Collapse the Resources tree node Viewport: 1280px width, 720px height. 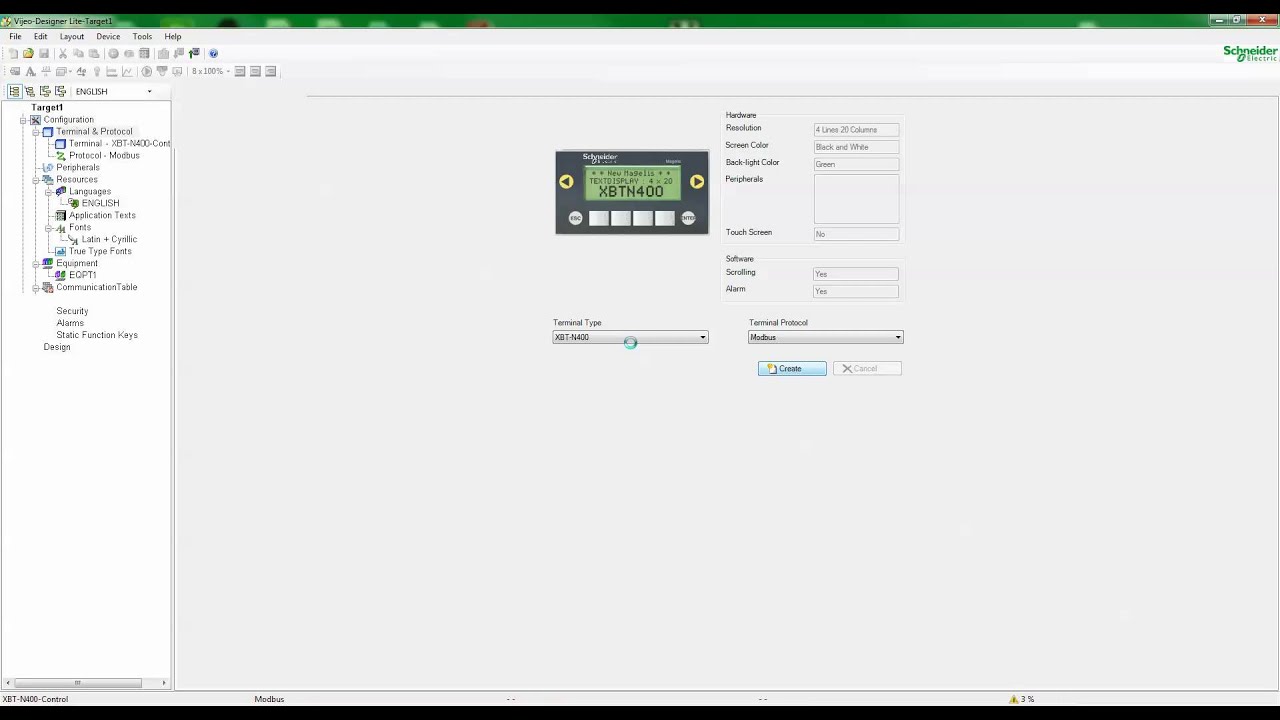coord(35,180)
